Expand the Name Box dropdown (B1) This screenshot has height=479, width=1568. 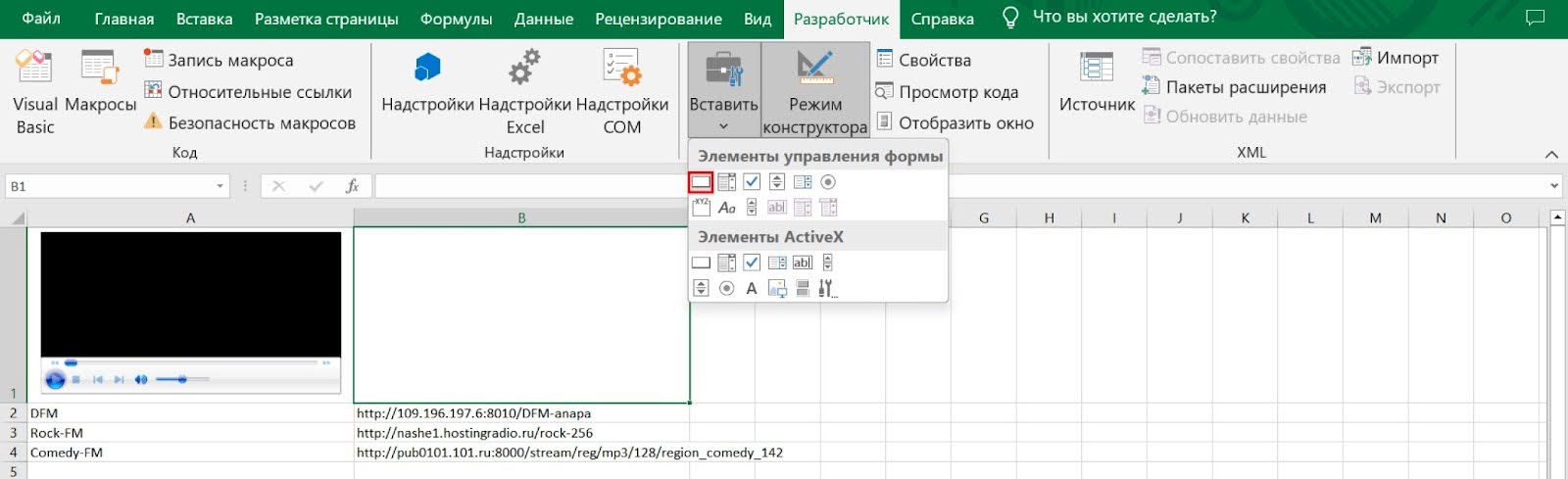[220, 186]
